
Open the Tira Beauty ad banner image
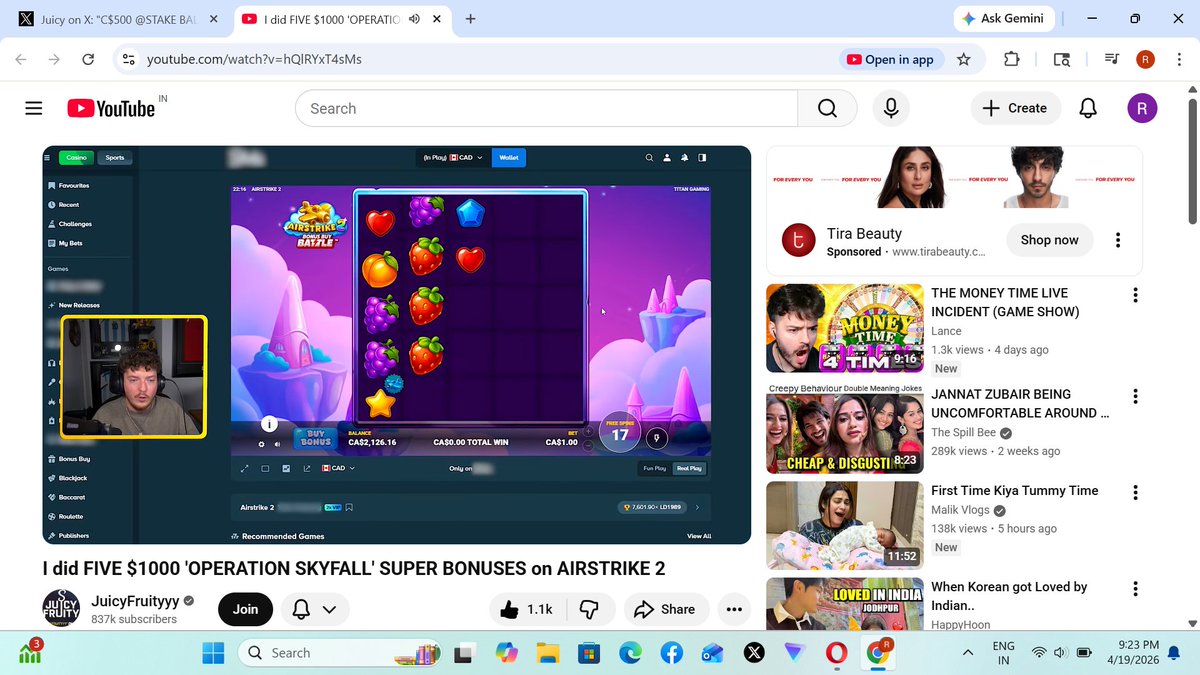tap(954, 179)
